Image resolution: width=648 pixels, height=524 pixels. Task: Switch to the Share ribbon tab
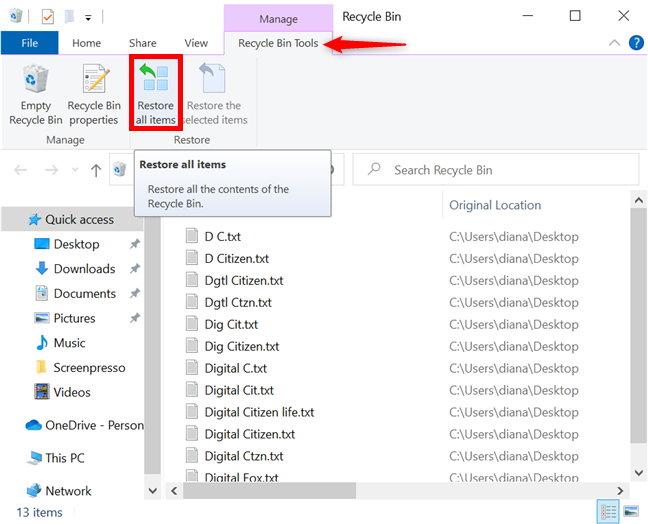click(x=143, y=43)
